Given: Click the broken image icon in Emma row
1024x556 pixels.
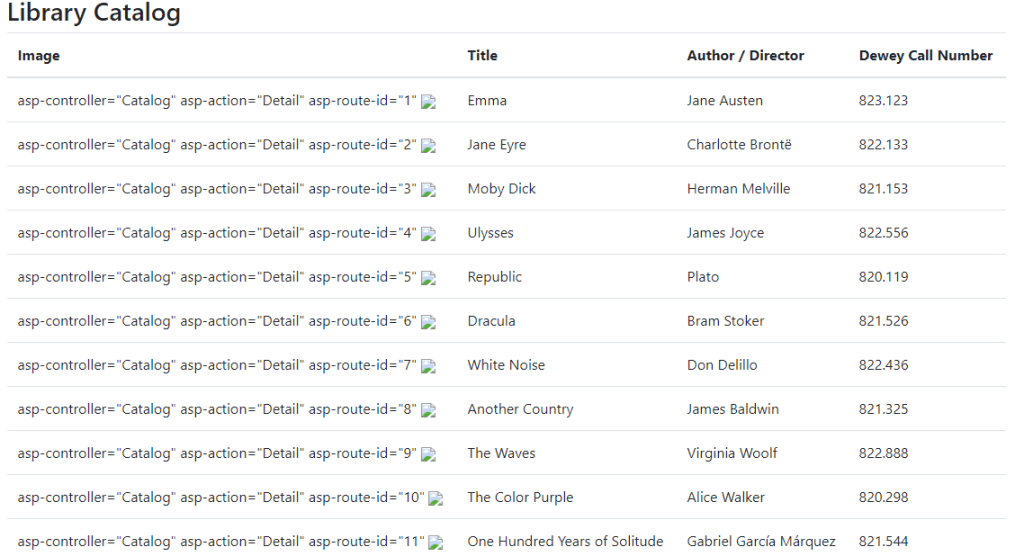Looking at the screenshot, I should point(428,102).
